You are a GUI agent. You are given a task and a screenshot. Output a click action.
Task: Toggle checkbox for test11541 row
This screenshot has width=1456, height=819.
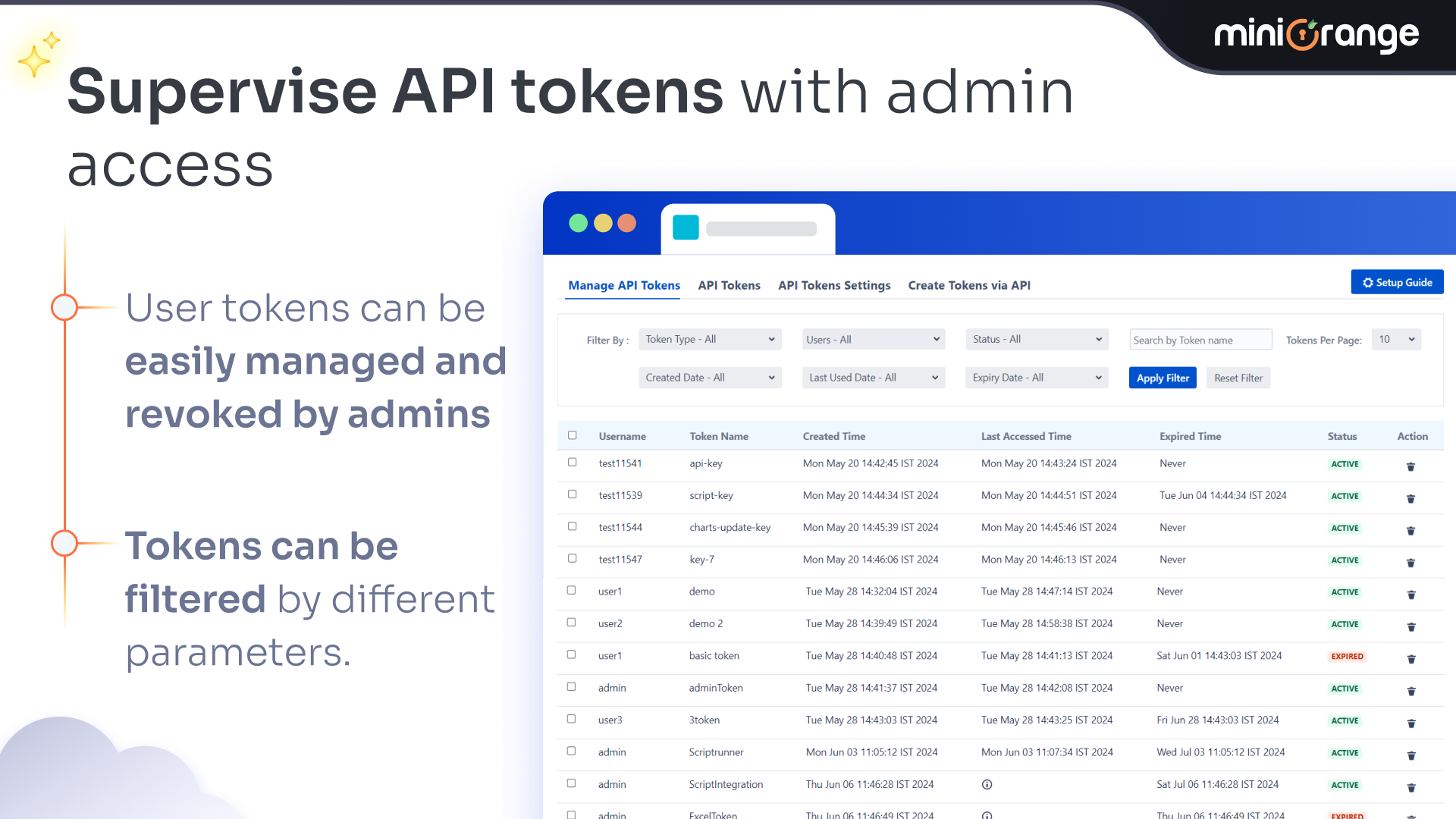point(572,463)
